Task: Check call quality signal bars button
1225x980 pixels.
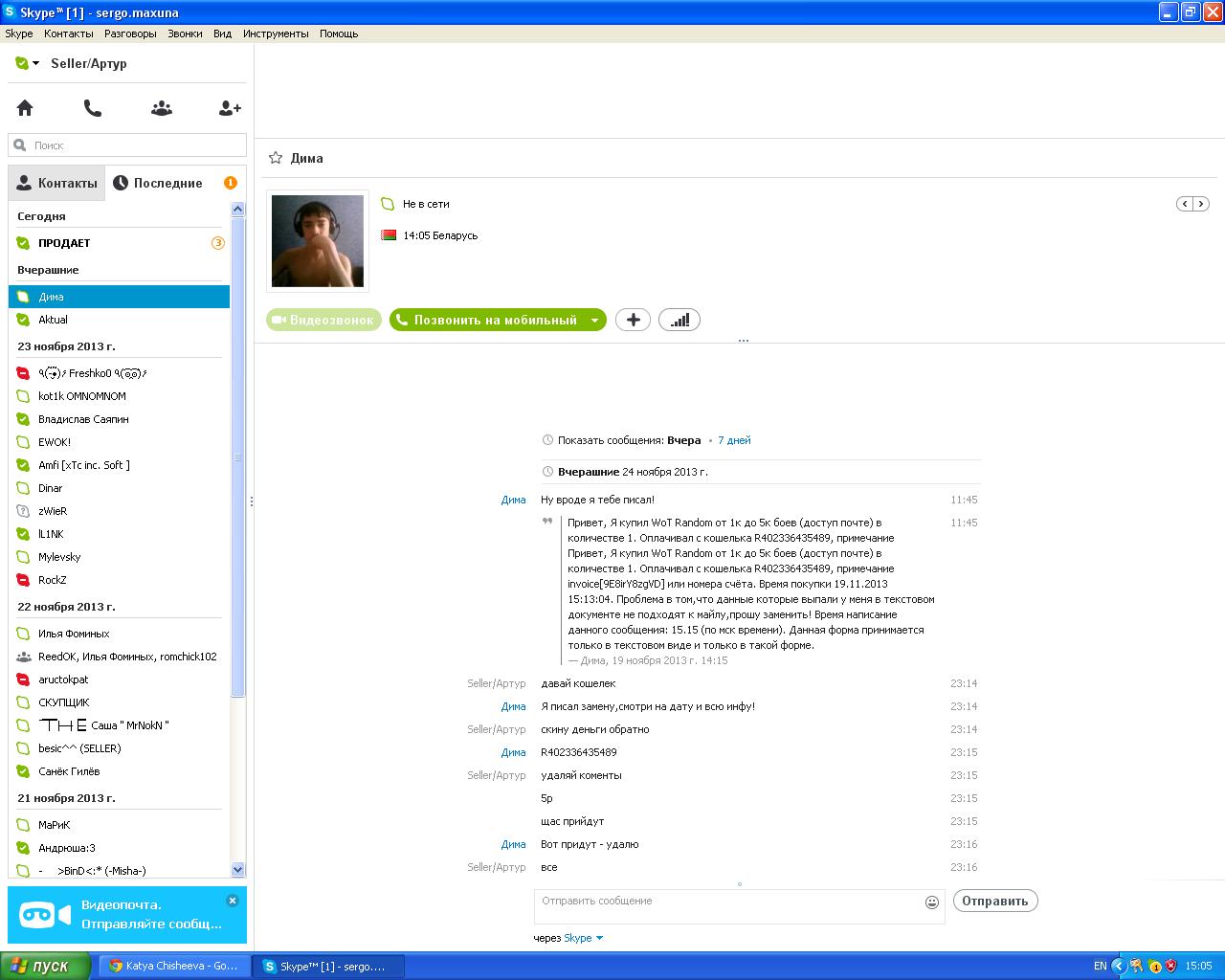Action: point(679,320)
